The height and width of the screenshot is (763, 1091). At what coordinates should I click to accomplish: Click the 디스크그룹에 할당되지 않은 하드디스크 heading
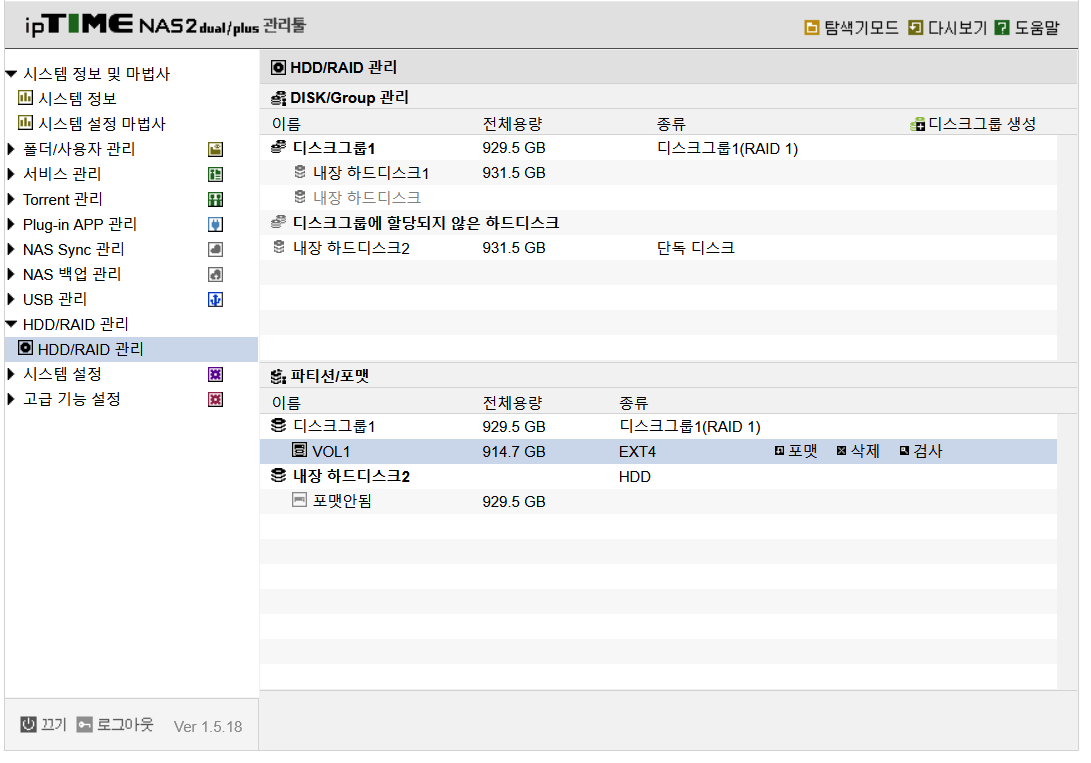coord(426,223)
